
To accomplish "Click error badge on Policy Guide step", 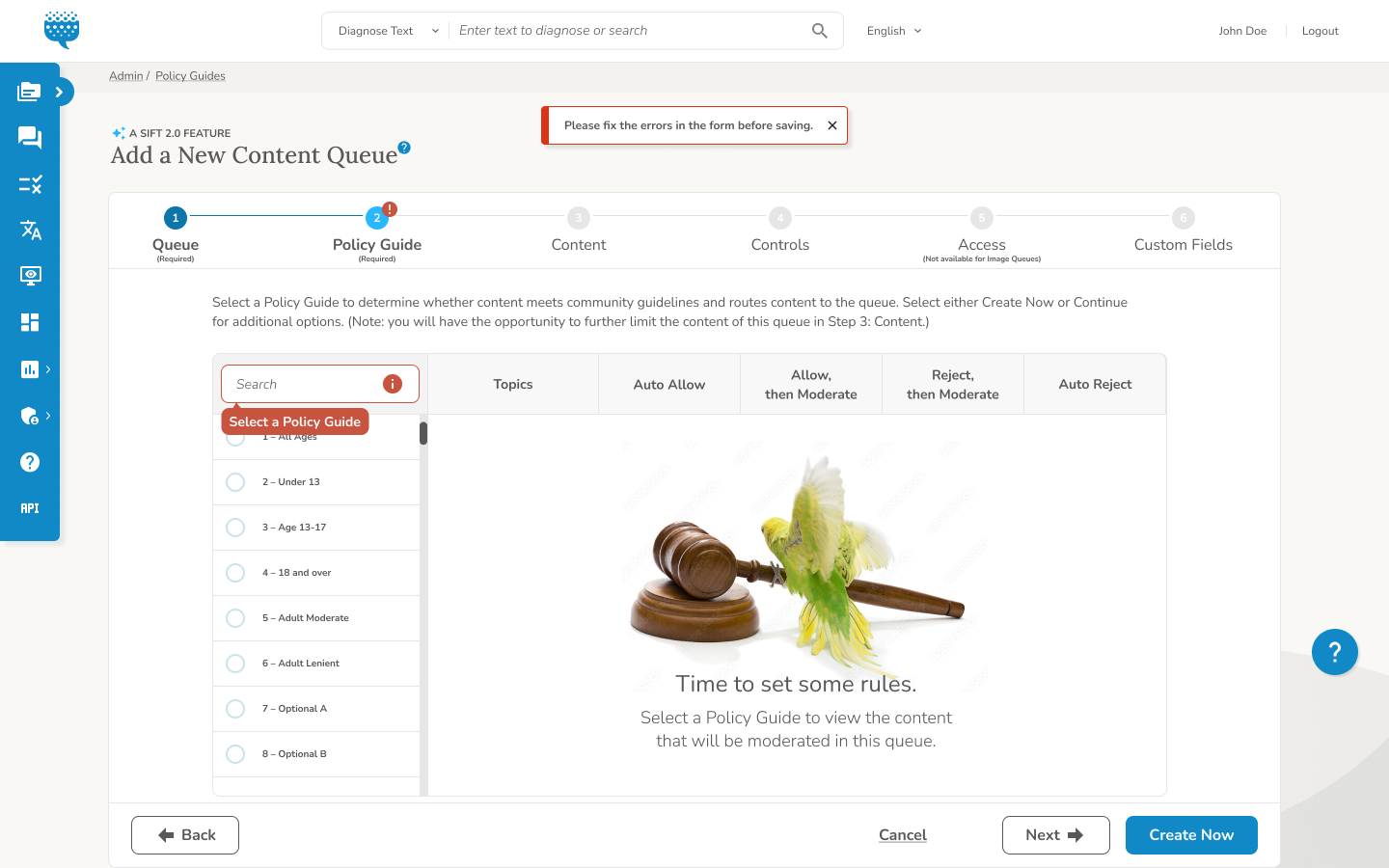I will point(390,209).
